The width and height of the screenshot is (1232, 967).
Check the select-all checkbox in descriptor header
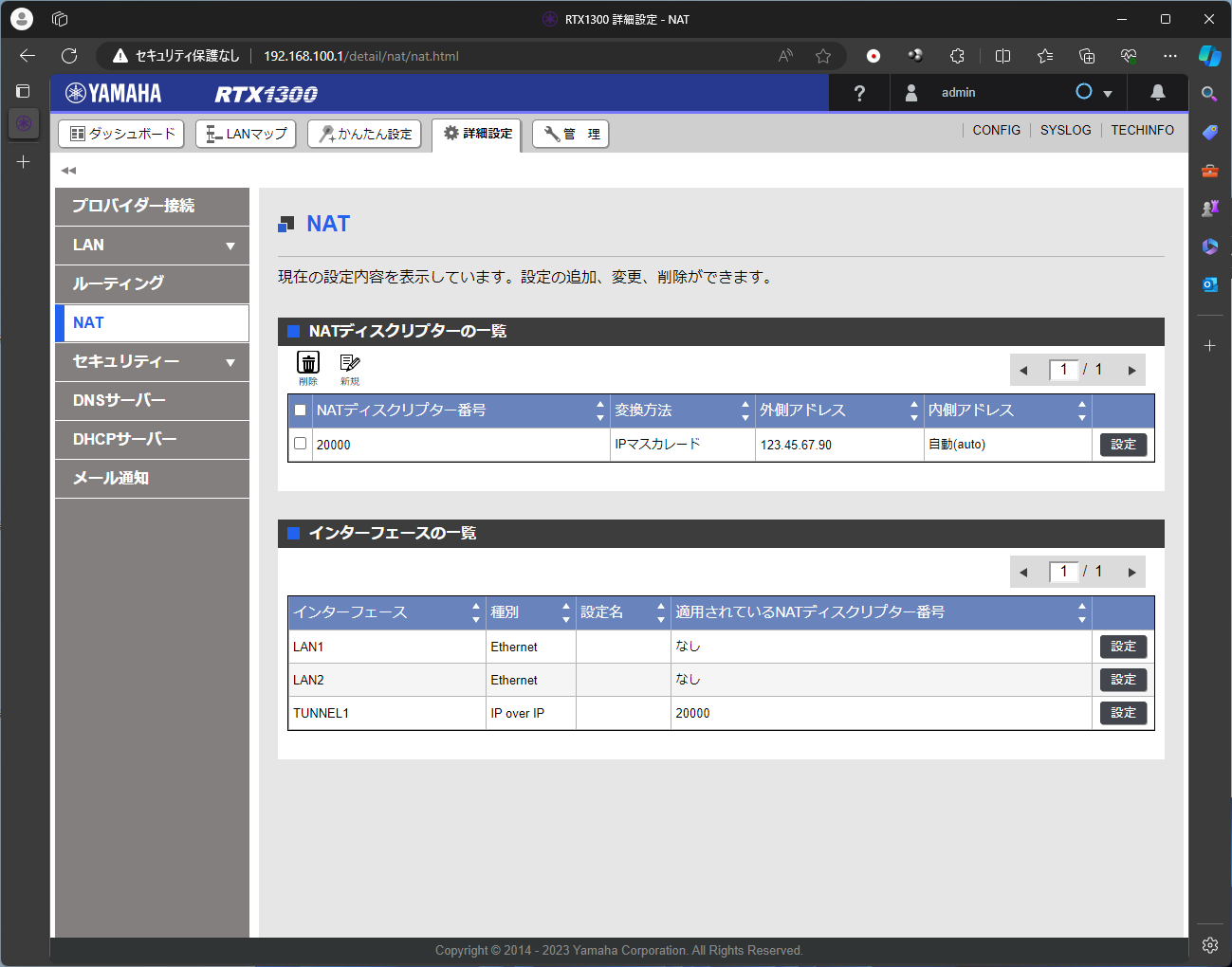301,411
